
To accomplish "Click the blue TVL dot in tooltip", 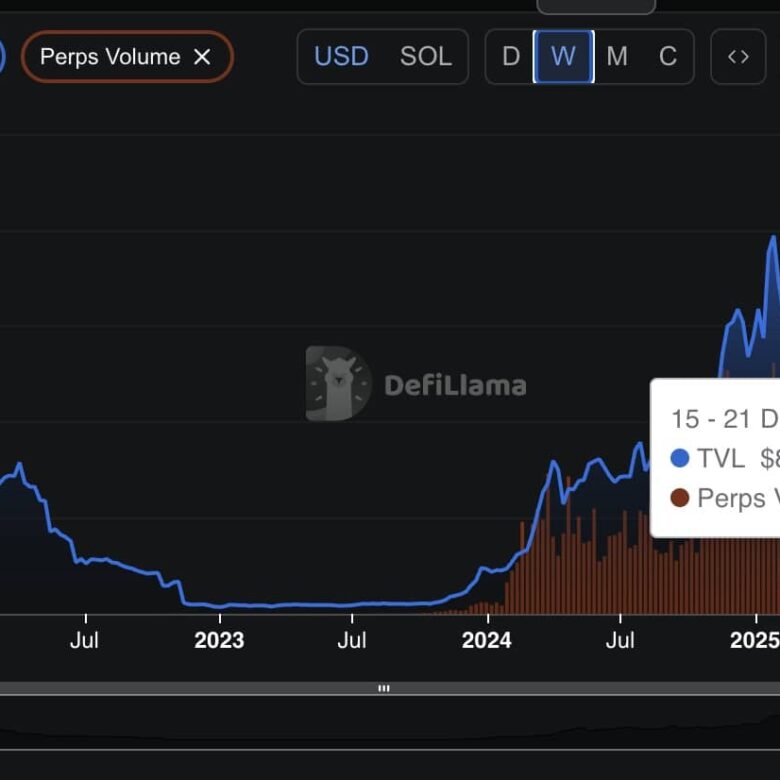I will point(680,458).
